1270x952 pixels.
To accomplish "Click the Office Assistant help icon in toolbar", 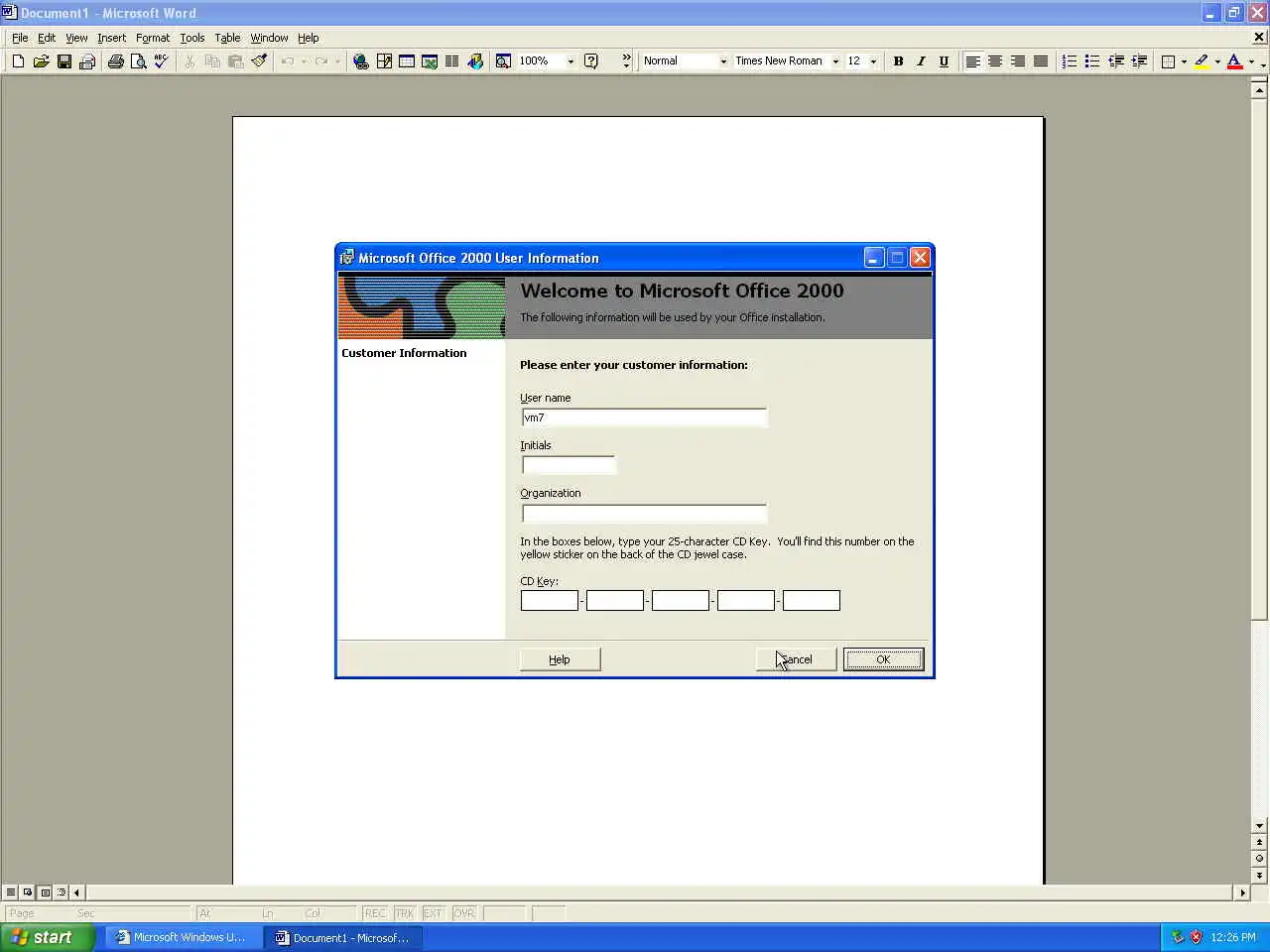I will click(591, 61).
